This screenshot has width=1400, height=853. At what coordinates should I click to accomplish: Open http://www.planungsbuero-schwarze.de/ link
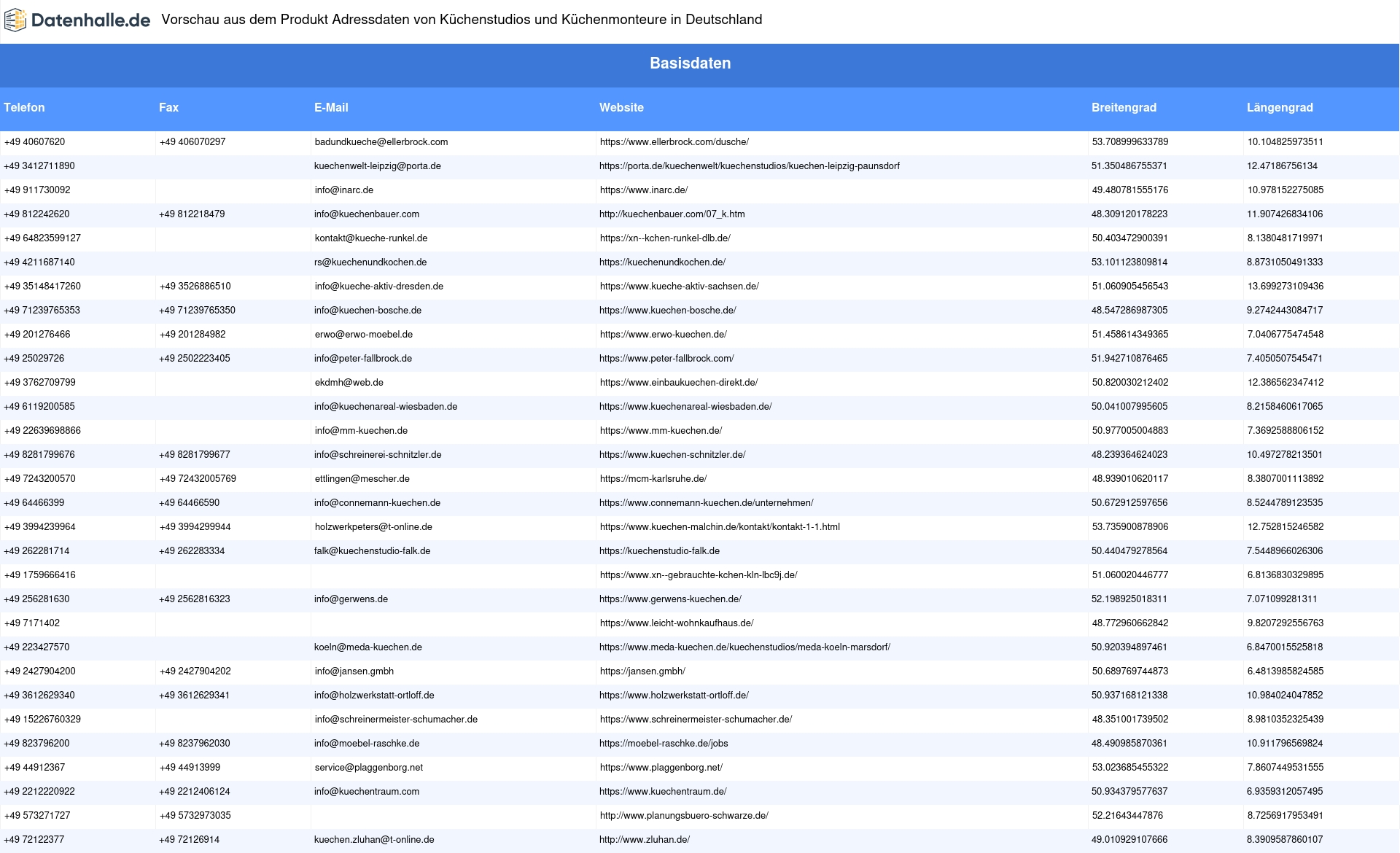(684, 816)
